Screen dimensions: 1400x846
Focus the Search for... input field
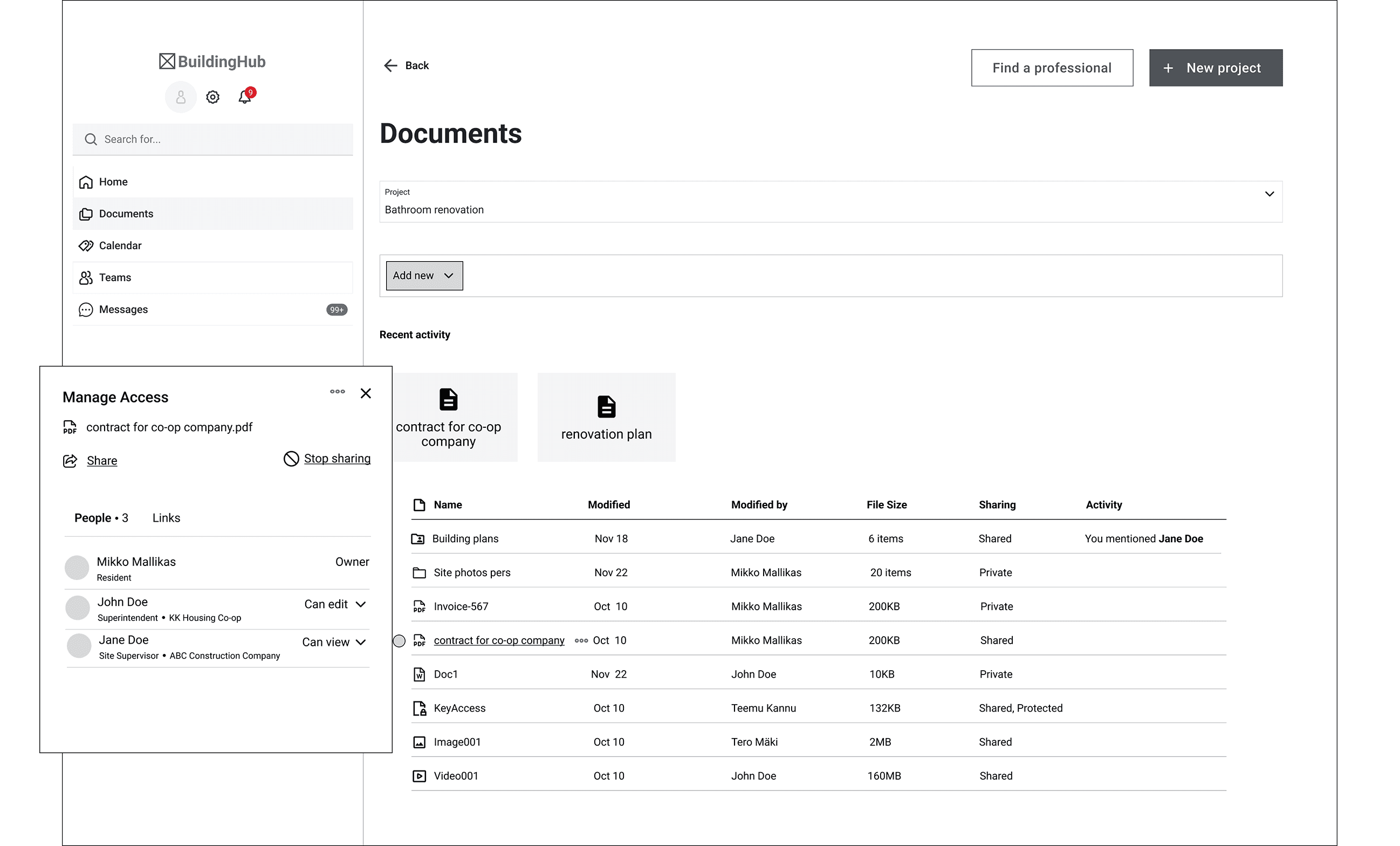(x=212, y=139)
